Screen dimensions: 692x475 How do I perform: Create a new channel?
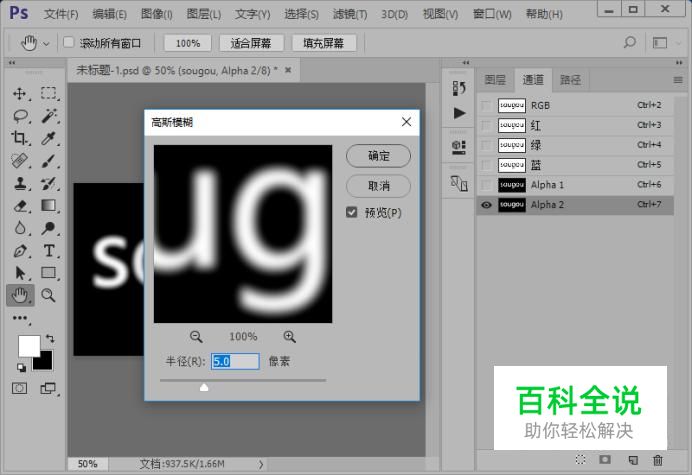[633, 460]
